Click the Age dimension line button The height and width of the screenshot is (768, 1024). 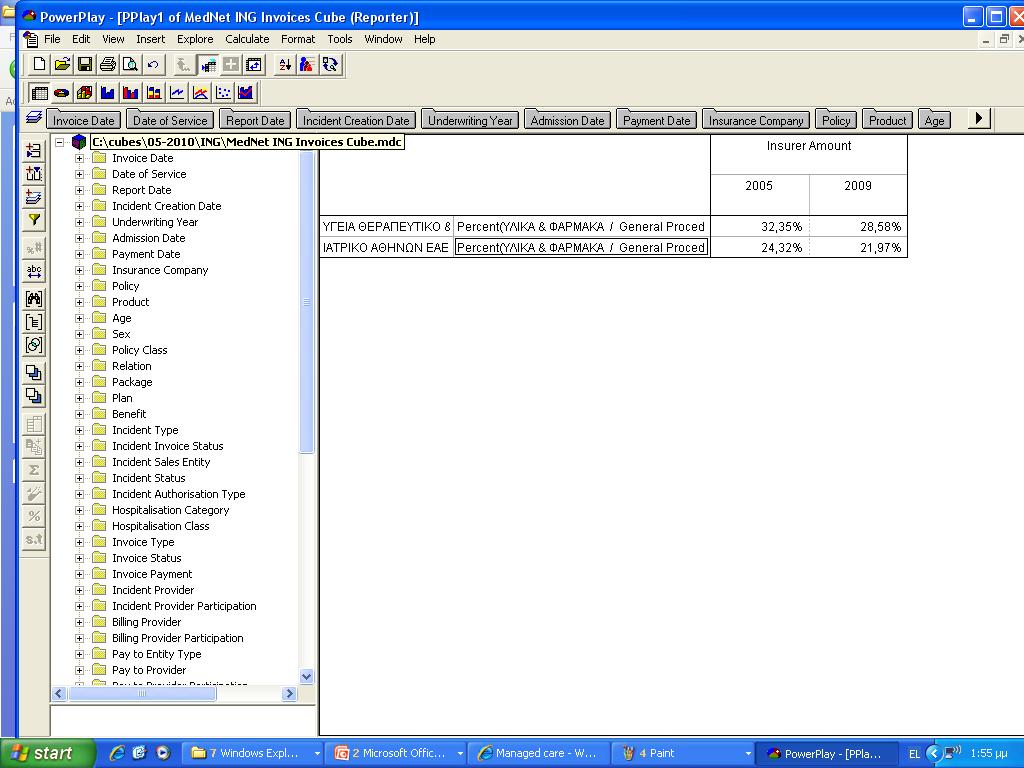coord(935,120)
